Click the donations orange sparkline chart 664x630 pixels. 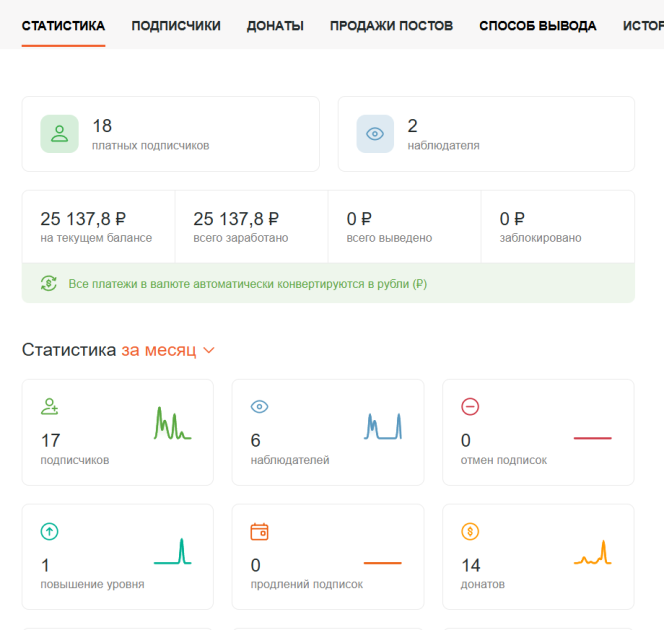pos(592,552)
